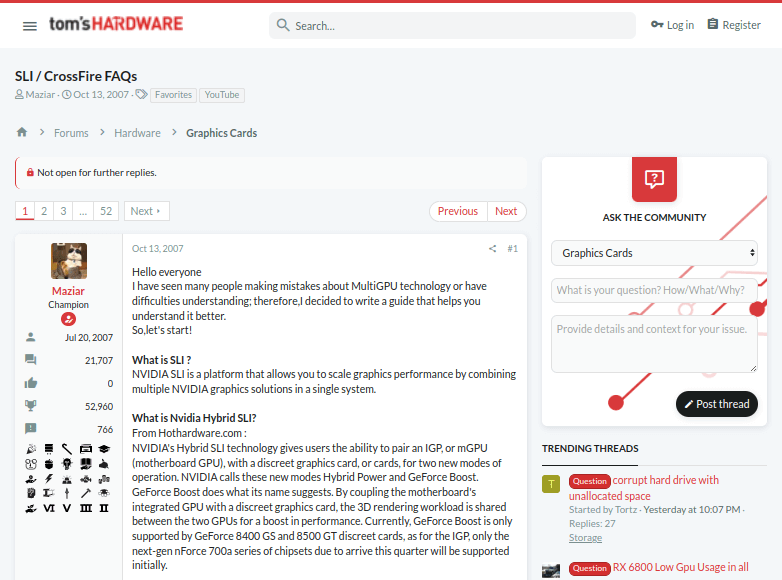Open the Graphics Cards breadcrumb
This screenshot has height=580, width=782.
221,133
